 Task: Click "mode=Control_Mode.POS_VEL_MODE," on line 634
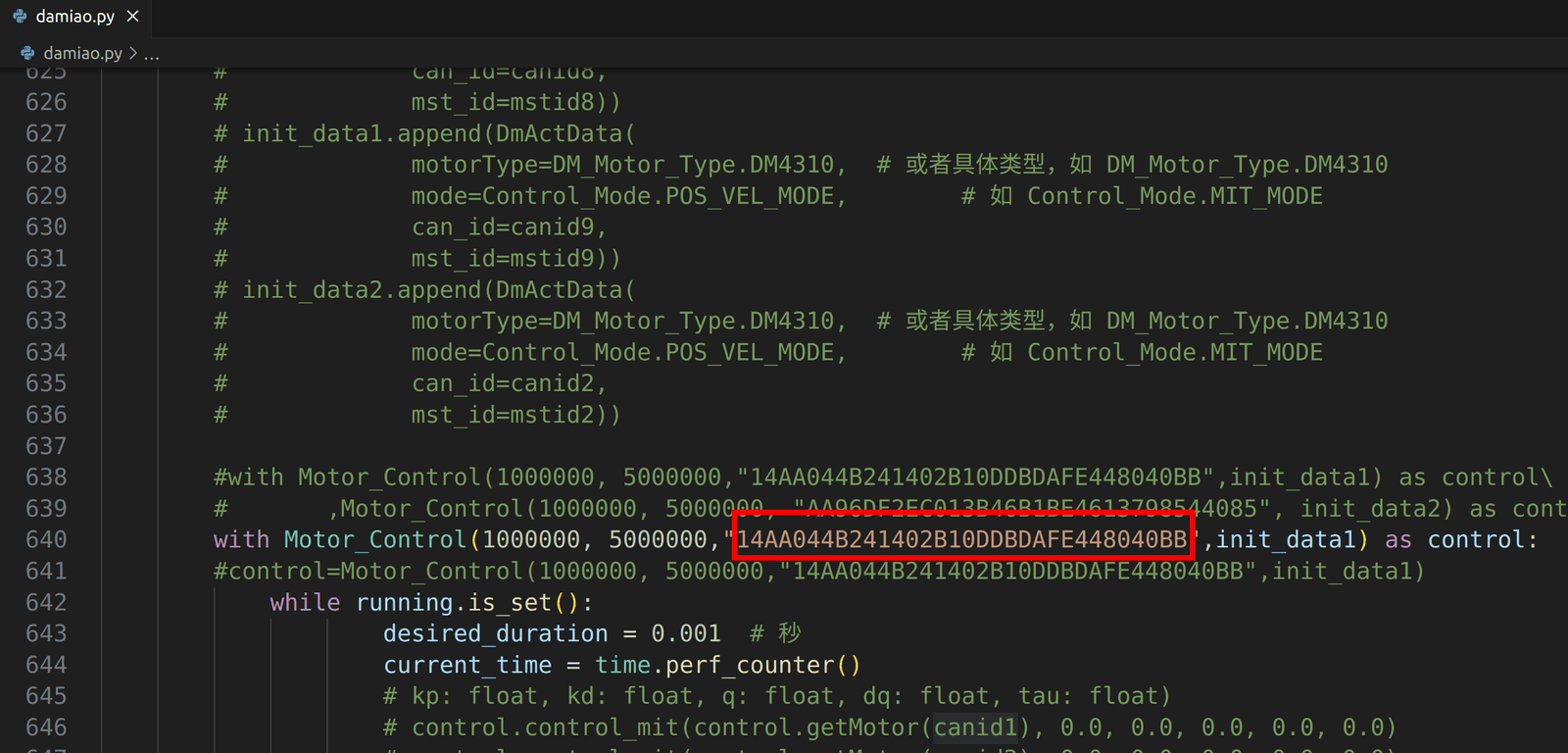coord(629,352)
